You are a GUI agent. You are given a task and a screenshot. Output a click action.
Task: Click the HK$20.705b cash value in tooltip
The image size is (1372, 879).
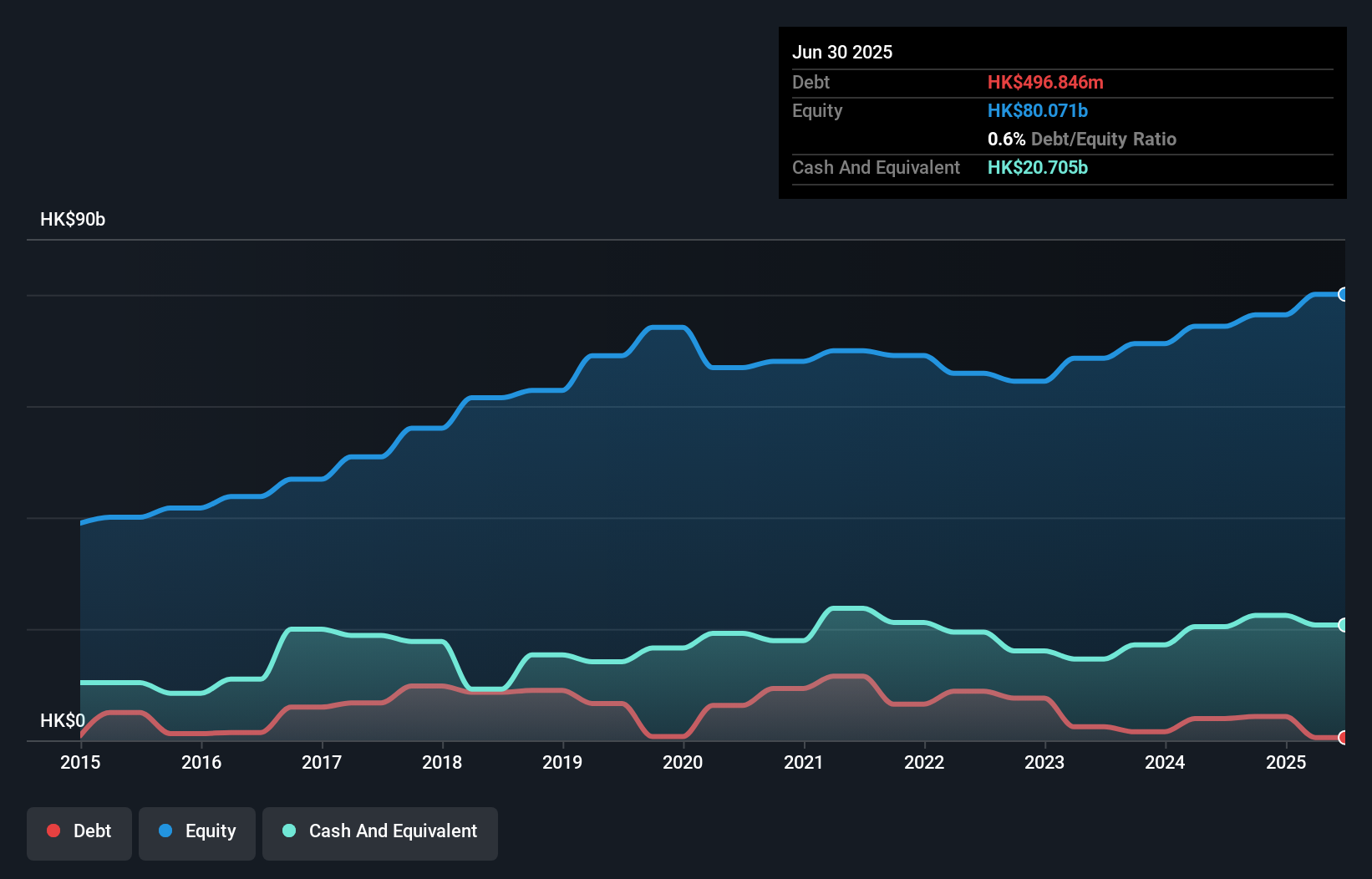(x=1038, y=167)
